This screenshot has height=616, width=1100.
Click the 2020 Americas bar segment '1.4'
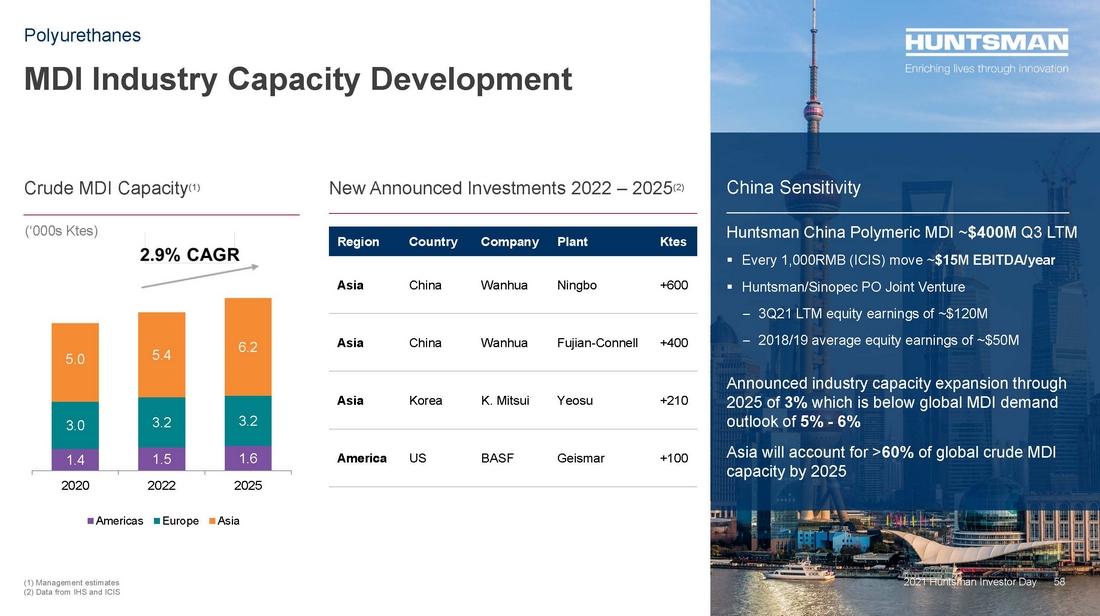[x=75, y=460]
